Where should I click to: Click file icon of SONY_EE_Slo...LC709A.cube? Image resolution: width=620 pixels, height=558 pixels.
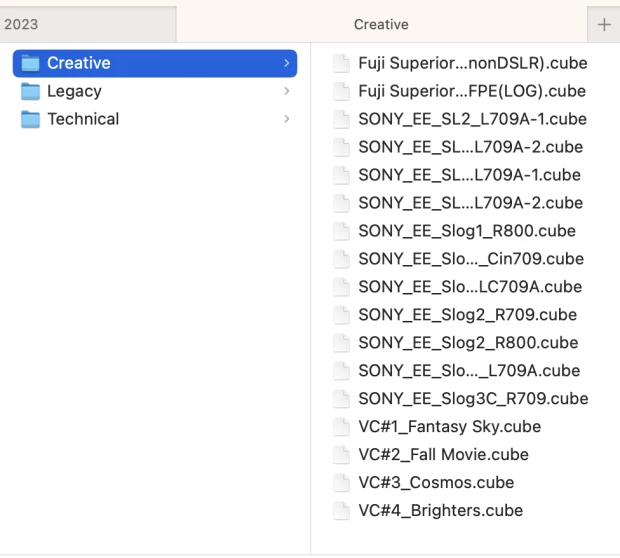coord(341,287)
